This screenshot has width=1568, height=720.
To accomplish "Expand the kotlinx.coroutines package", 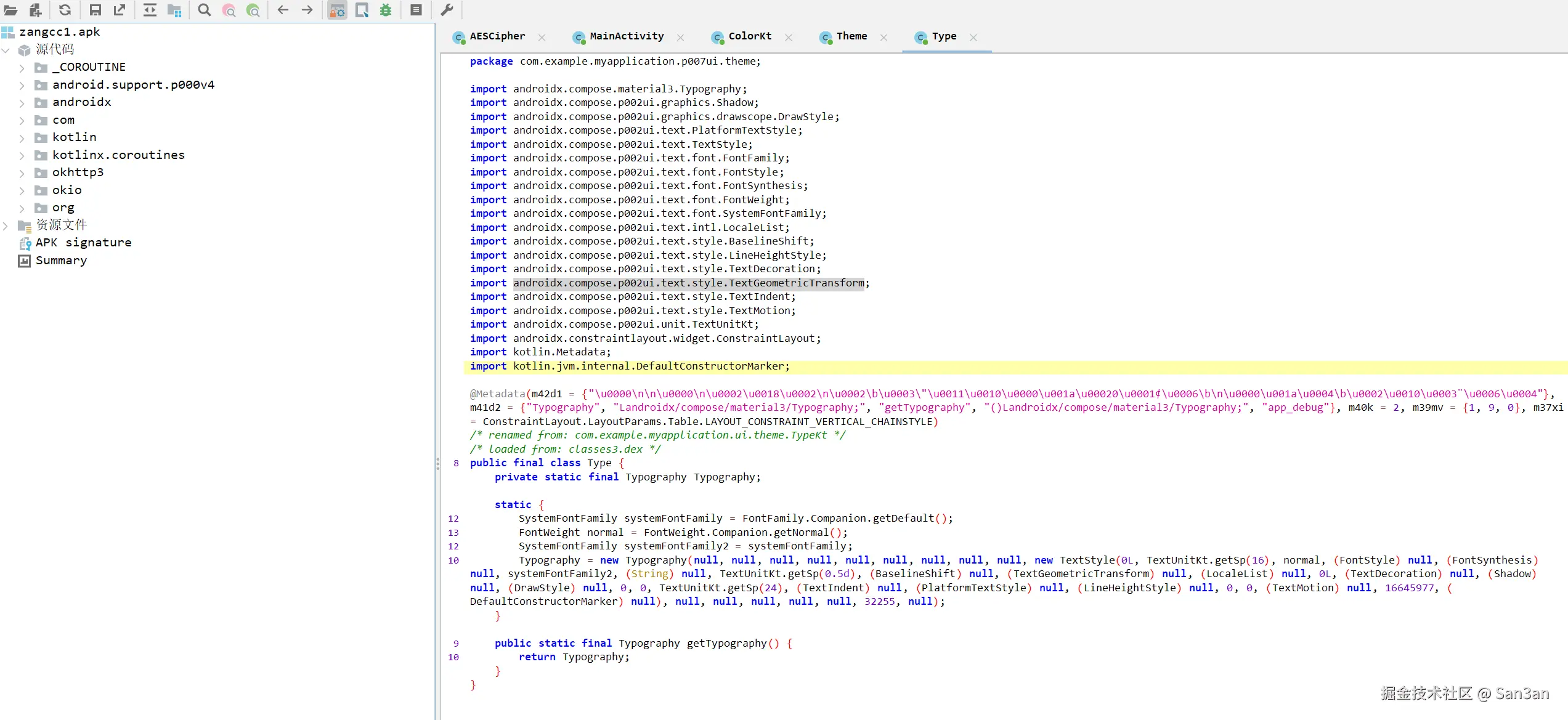I will coord(22,155).
